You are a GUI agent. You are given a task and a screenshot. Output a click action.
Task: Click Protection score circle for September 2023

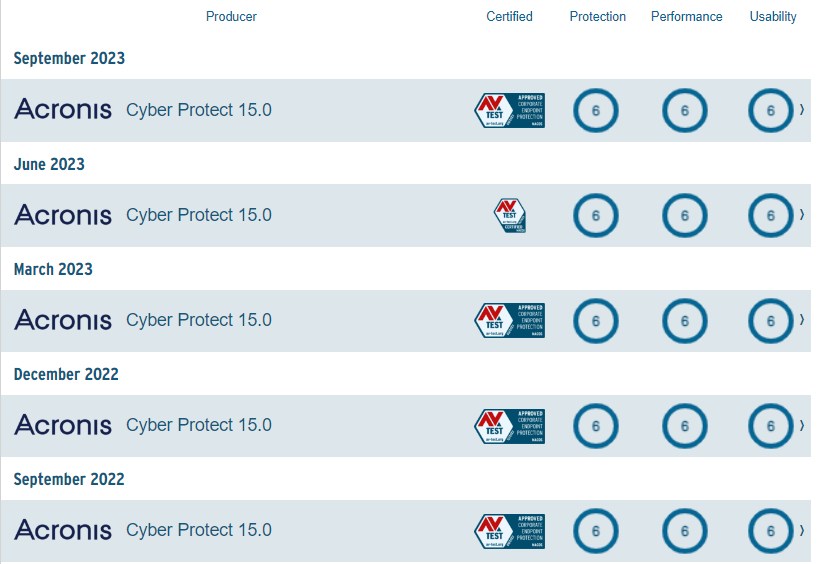596,111
